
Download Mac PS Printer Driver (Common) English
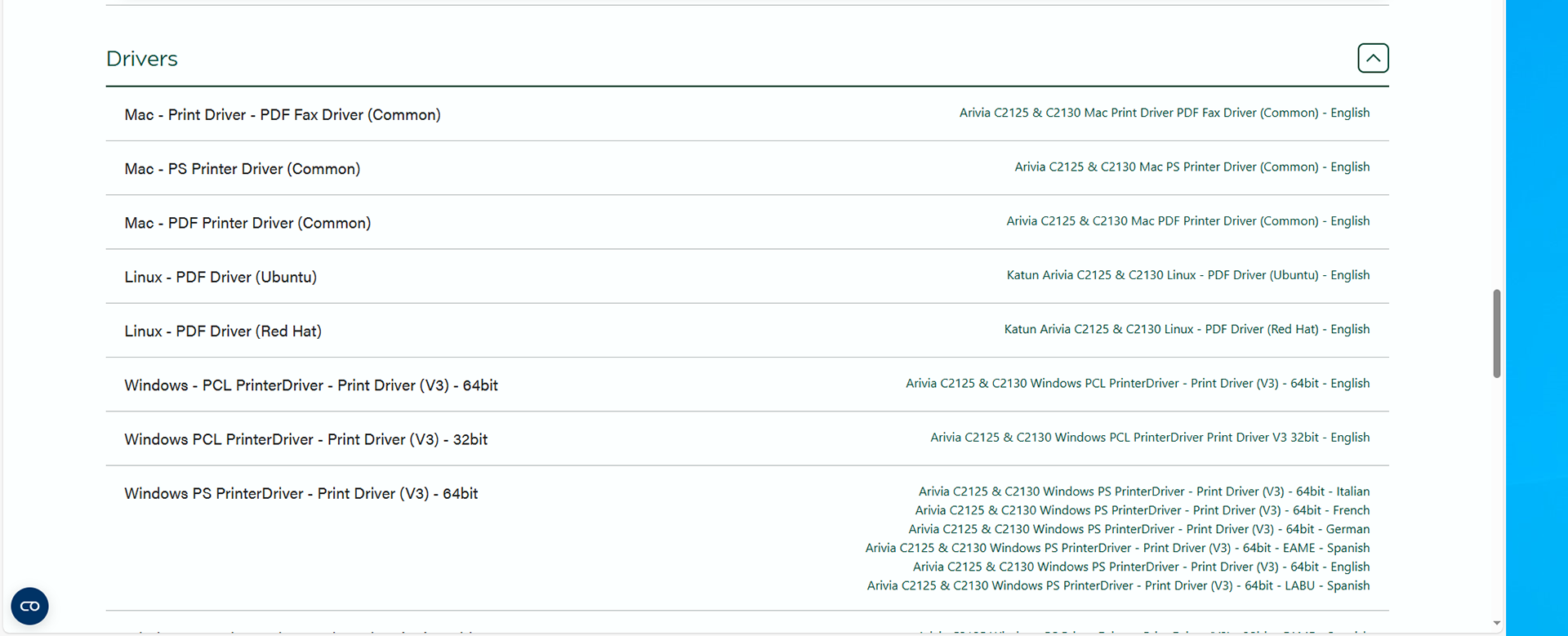(x=1192, y=167)
